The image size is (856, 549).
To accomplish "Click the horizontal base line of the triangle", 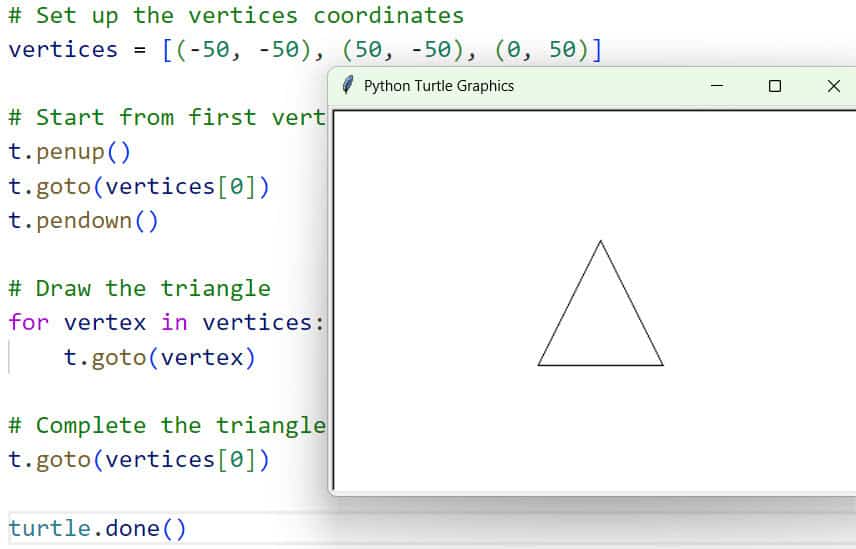I will [600, 365].
